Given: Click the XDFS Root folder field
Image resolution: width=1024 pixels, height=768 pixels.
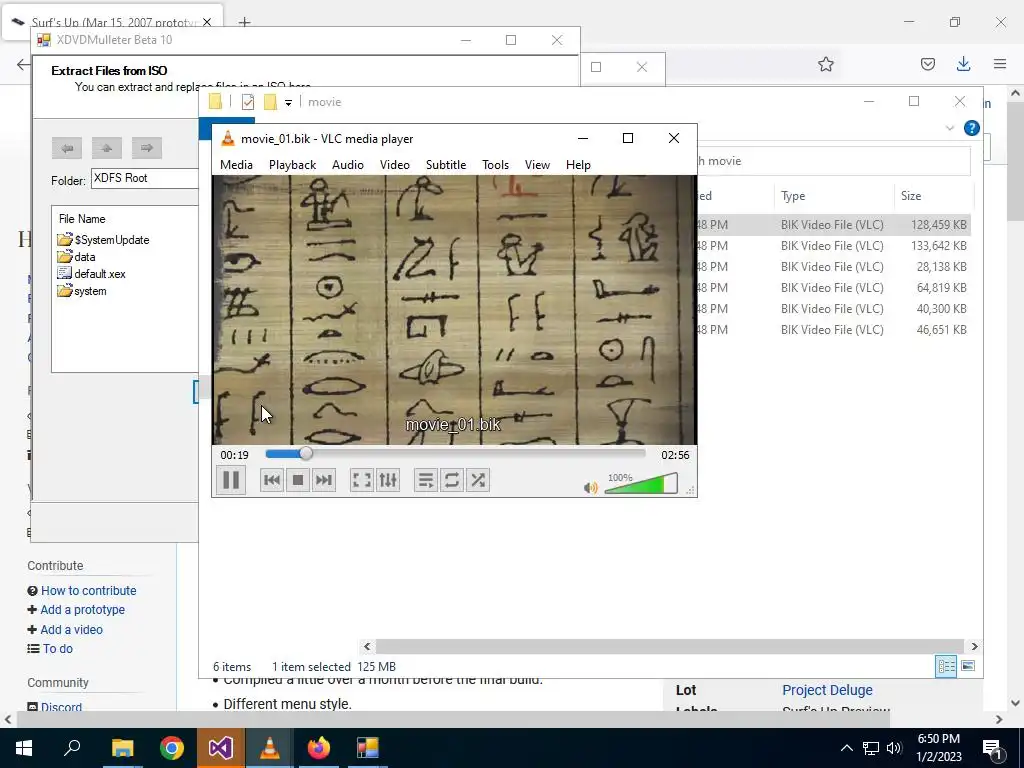Looking at the screenshot, I should point(144,178).
